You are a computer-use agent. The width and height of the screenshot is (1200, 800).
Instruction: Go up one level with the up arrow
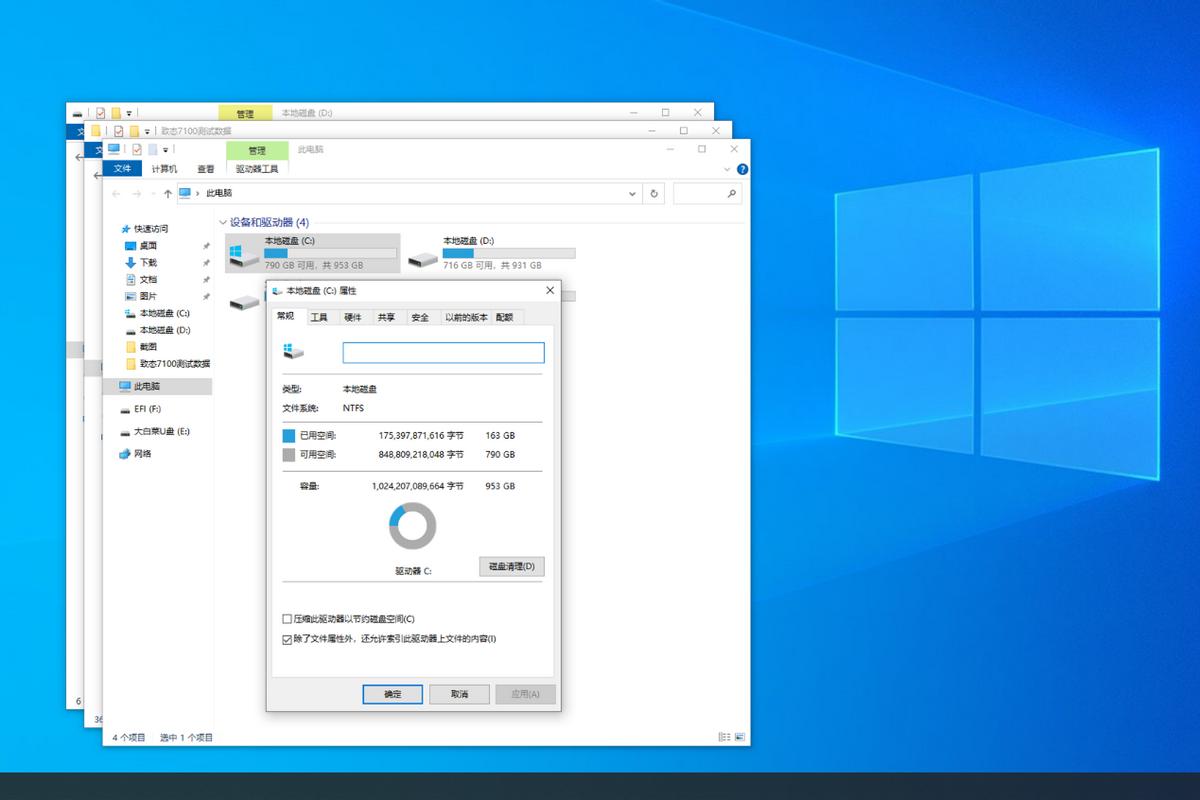point(167,193)
